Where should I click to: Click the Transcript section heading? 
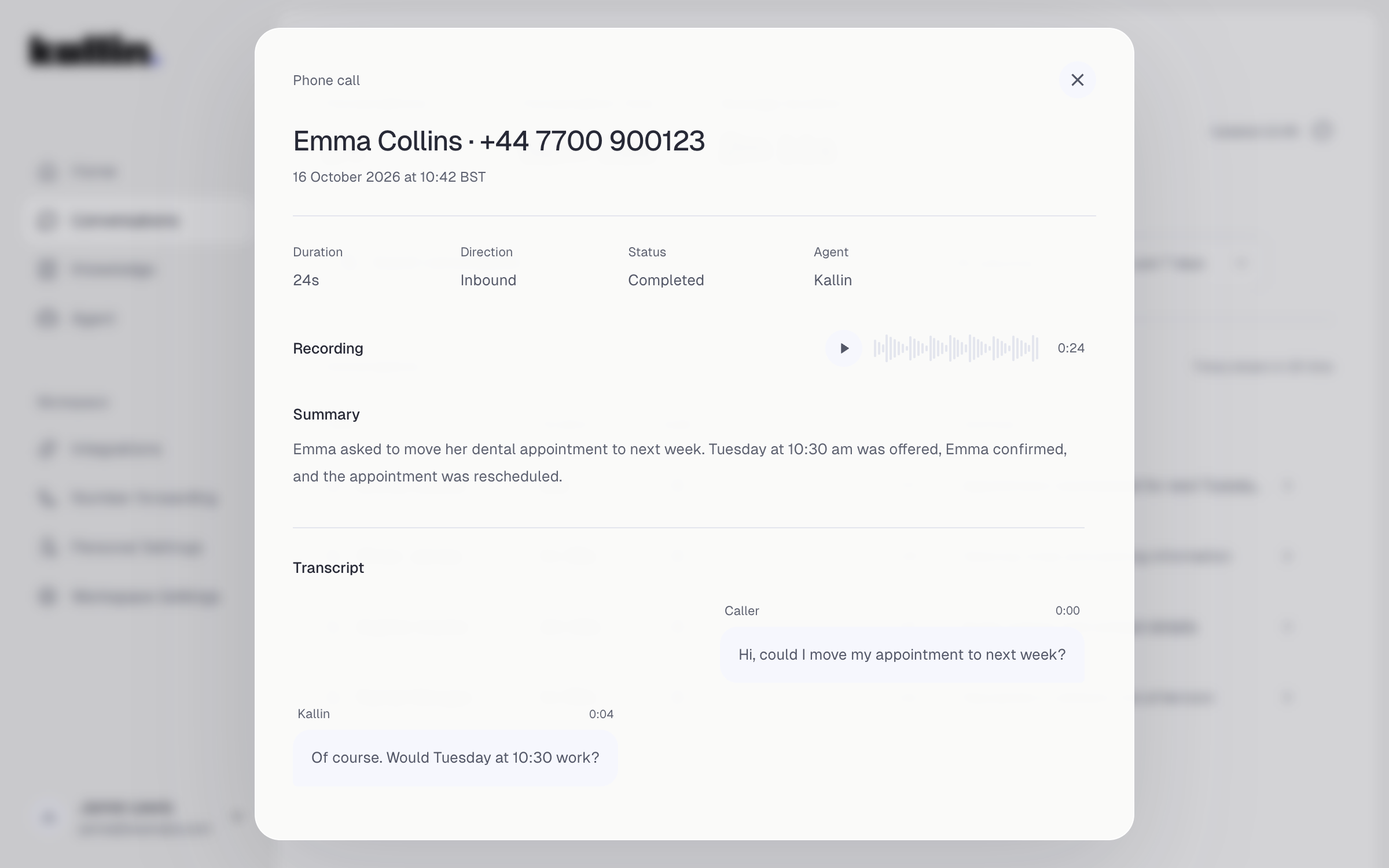coord(328,568)
